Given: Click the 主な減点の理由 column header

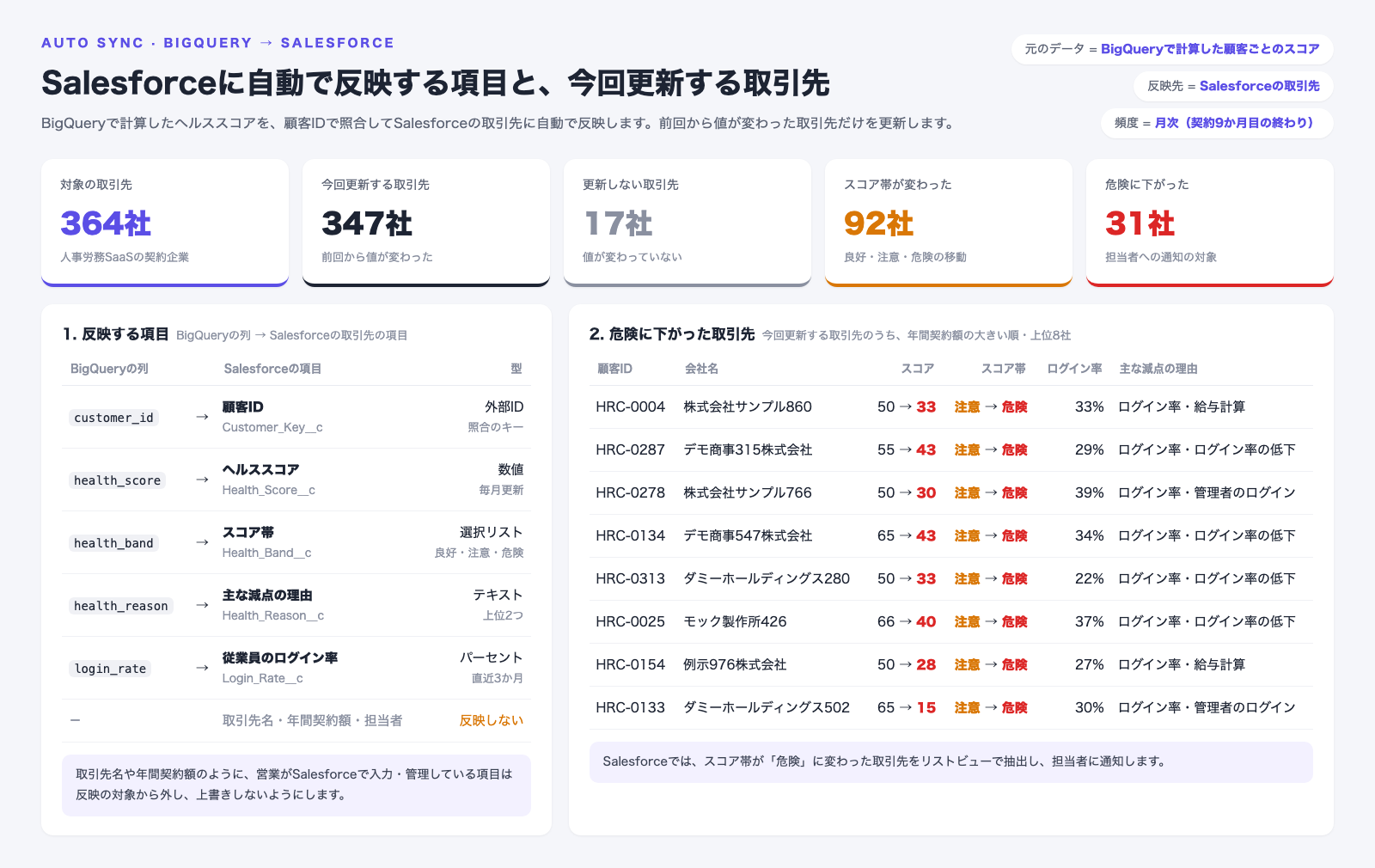Looking at the screenshot, I should 1158,369.
